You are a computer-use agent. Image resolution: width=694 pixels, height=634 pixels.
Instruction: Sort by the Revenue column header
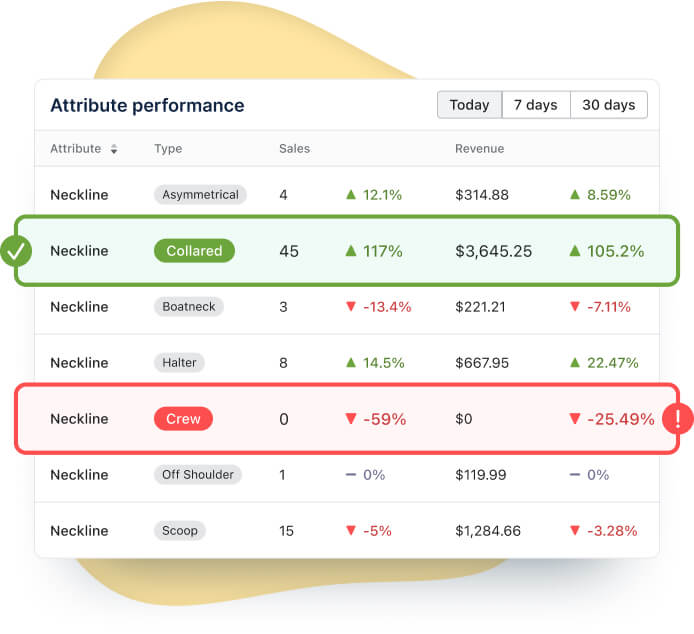point(479,149)
